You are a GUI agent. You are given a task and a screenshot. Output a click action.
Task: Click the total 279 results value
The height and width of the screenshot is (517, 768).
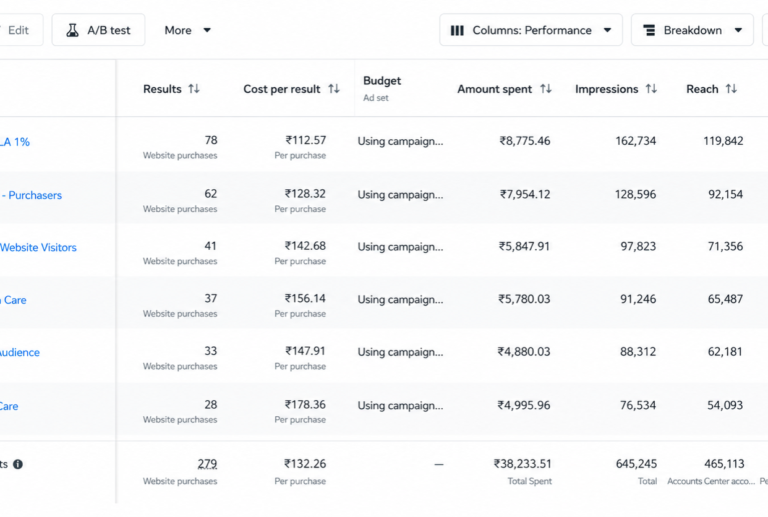(207, 464)
